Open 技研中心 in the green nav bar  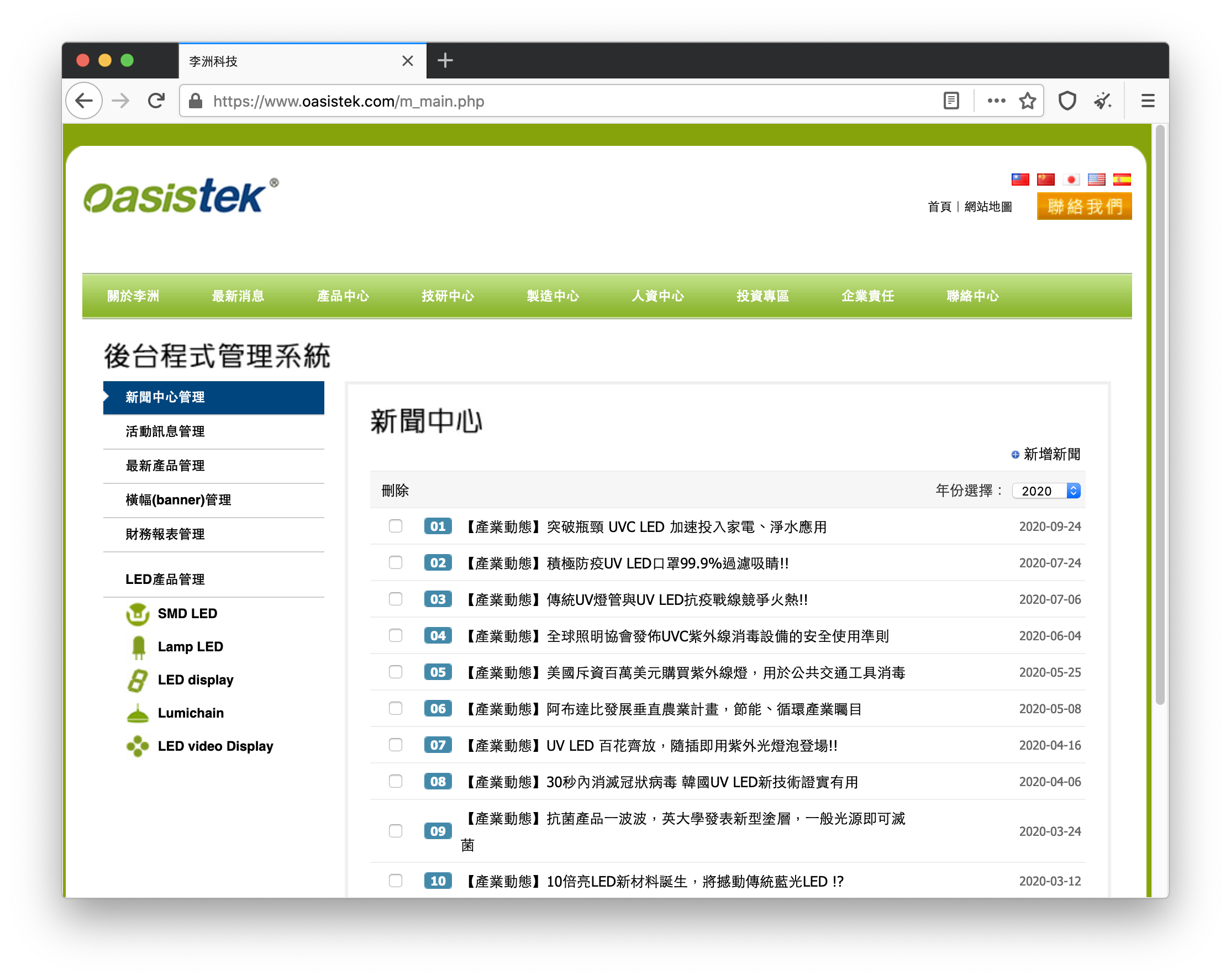pos(448,296)
